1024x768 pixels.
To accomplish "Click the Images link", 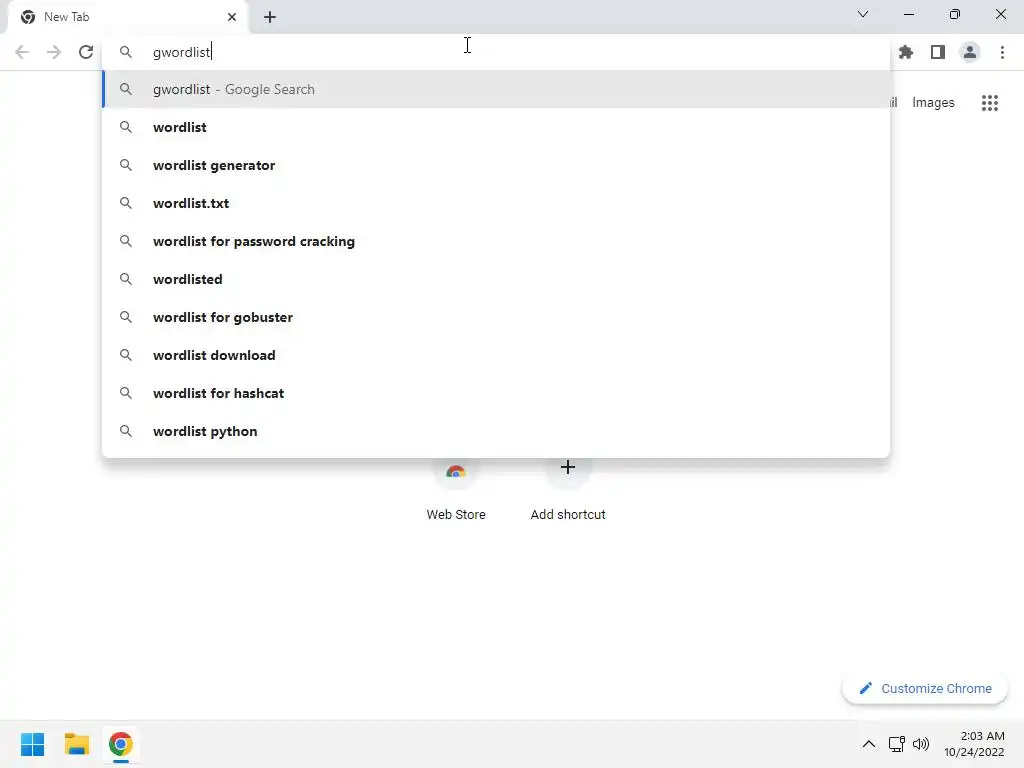I will (x=933, y=103).
